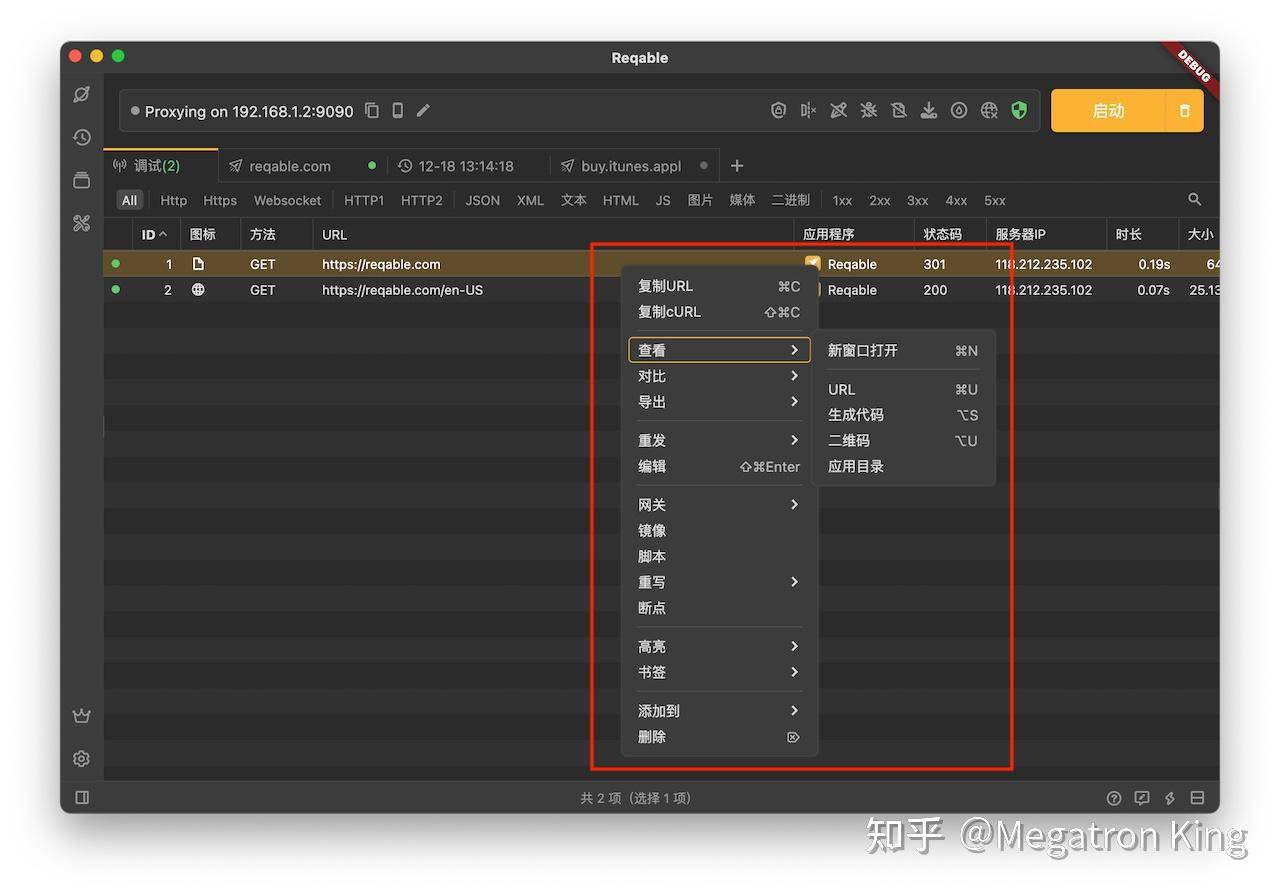Open the toolbox sidebar icon

click(x=82, y=223)
